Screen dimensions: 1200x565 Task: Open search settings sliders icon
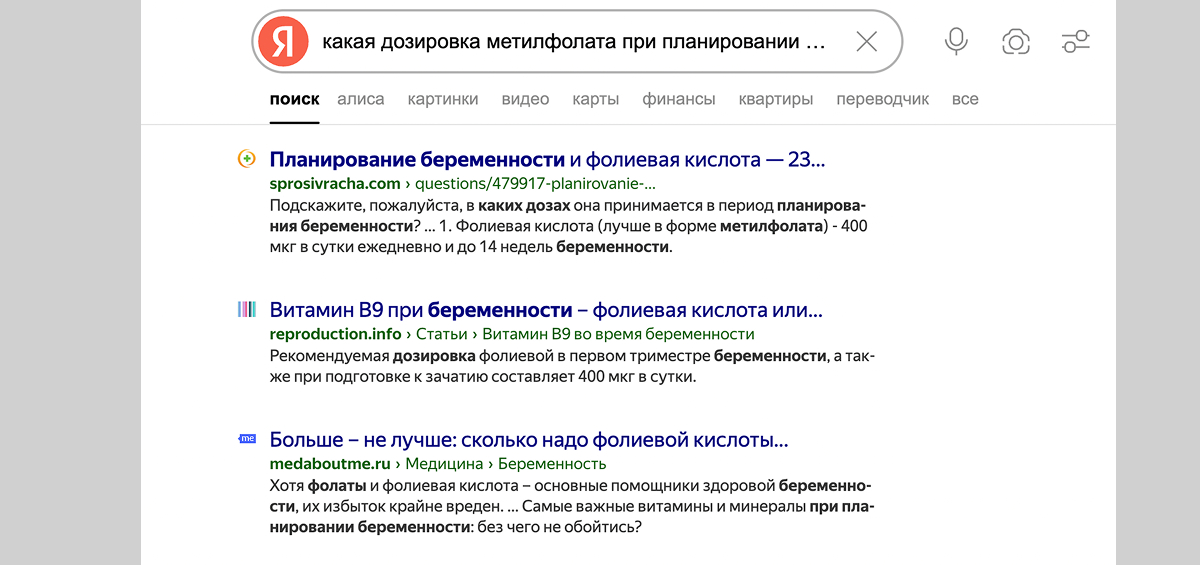pos(1076,42)
